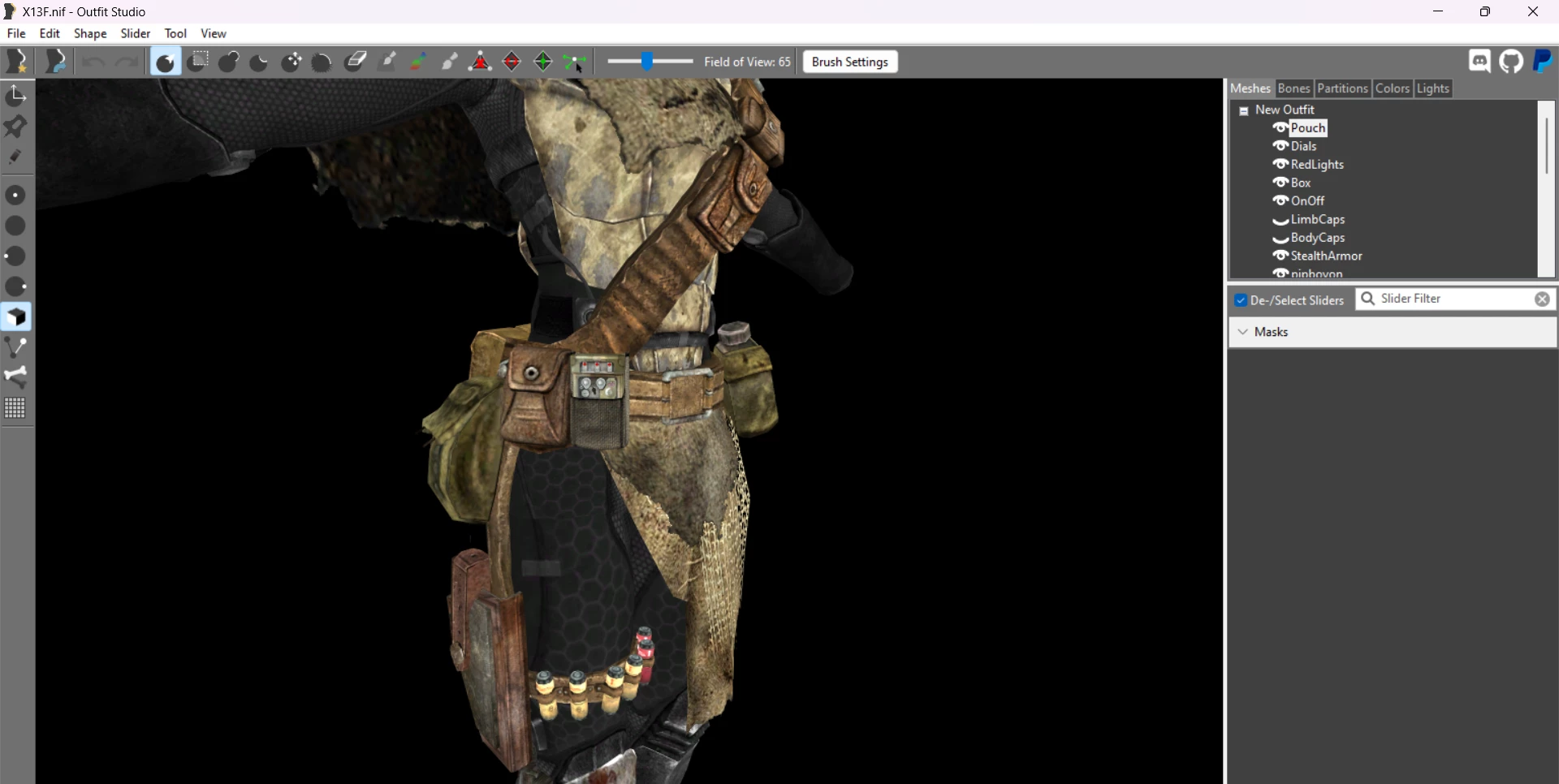1559x784 pixels.
Task: Expand the Masks section chevron
Action: tap(1243, 332)
